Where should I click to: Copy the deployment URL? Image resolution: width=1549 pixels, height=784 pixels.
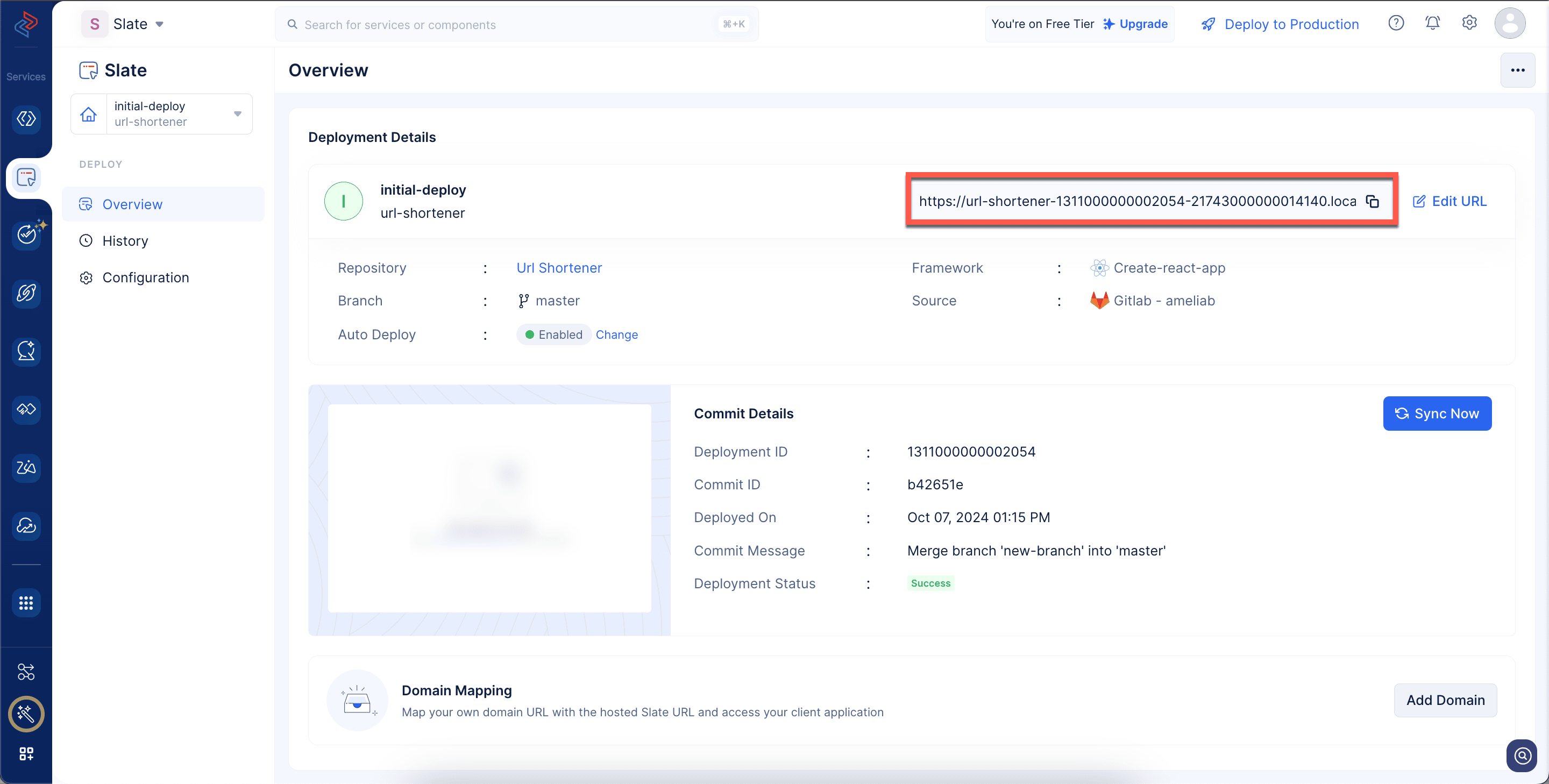(1372, 202)
